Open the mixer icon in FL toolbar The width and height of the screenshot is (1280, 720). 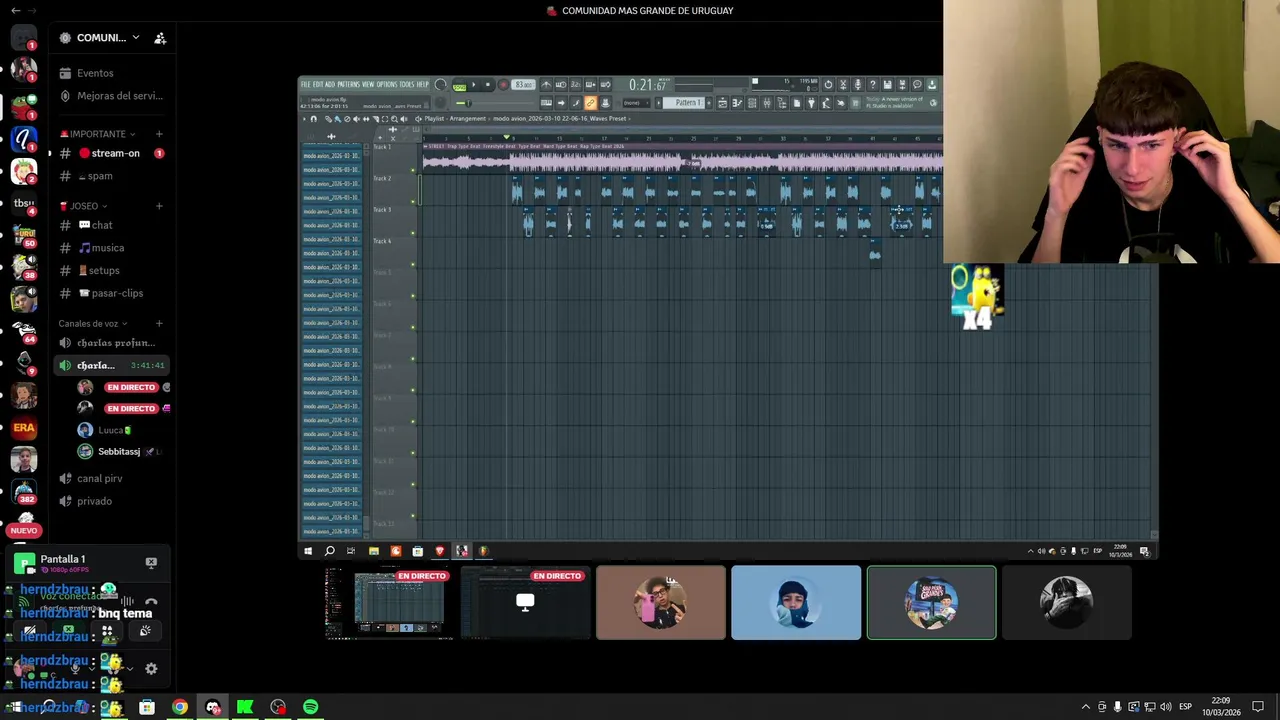click(x=767, y=103)
